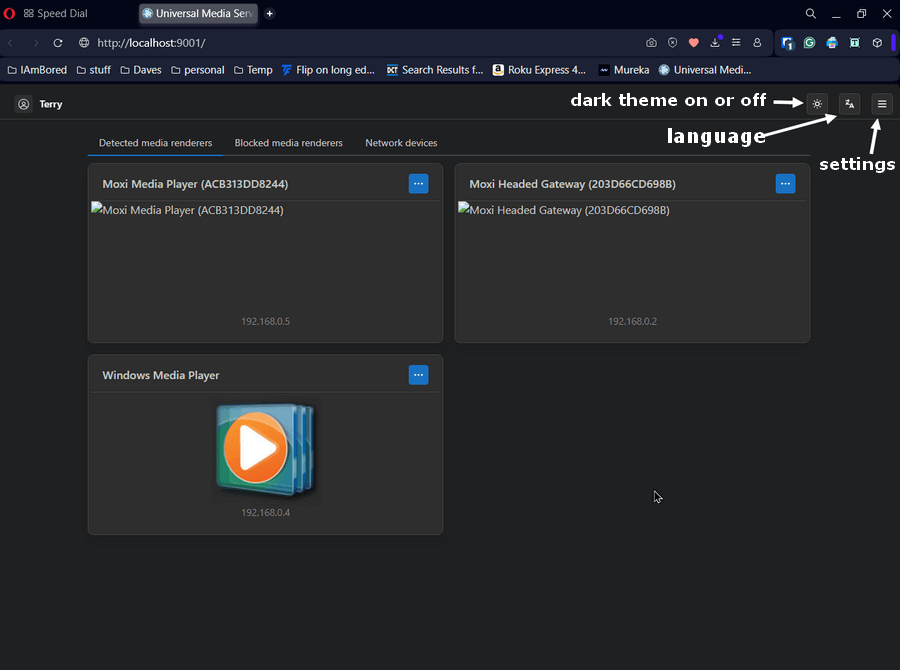Switch to the Speed Dial tab
Image resolution: width=900 pixels, height=670 pixels.
(56, 13)
